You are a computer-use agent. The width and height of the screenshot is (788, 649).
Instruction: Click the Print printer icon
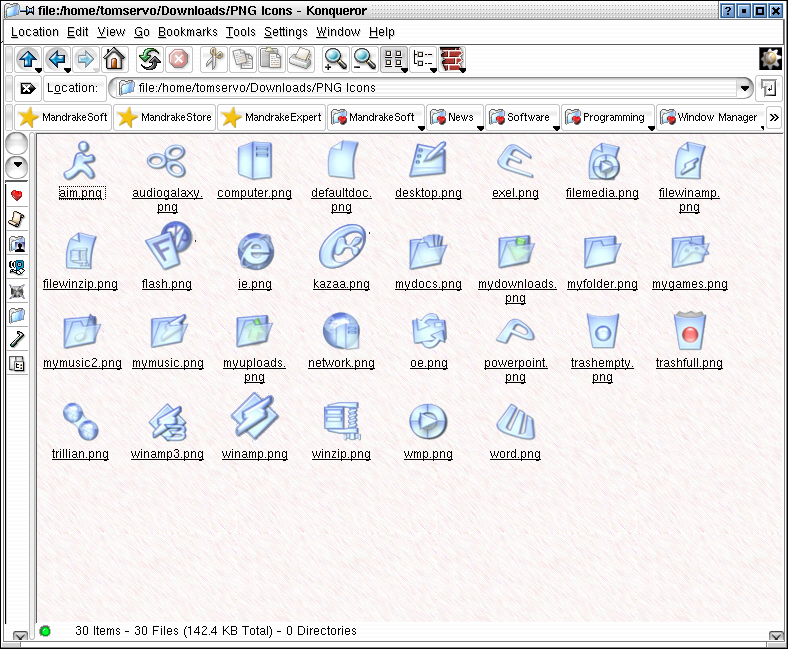pyautogui.click(x=301, y=59)
